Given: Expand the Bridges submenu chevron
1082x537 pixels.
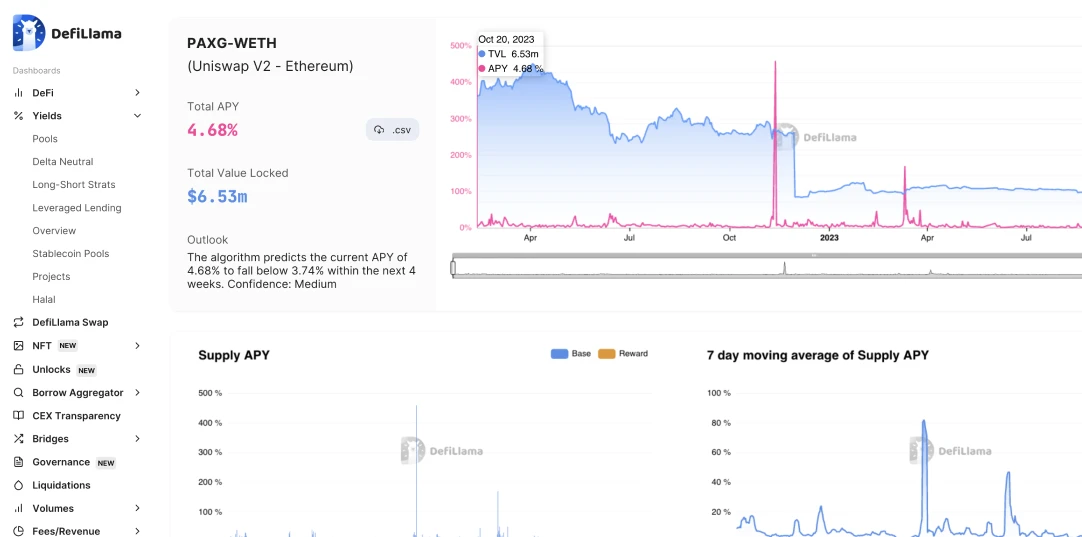Looking at the screenshot, I should click(137, 439).
